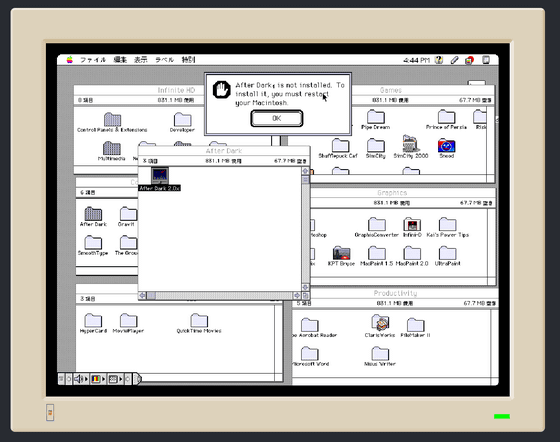Click down arrow of After Dark window scrollbar

coord(306,287)
